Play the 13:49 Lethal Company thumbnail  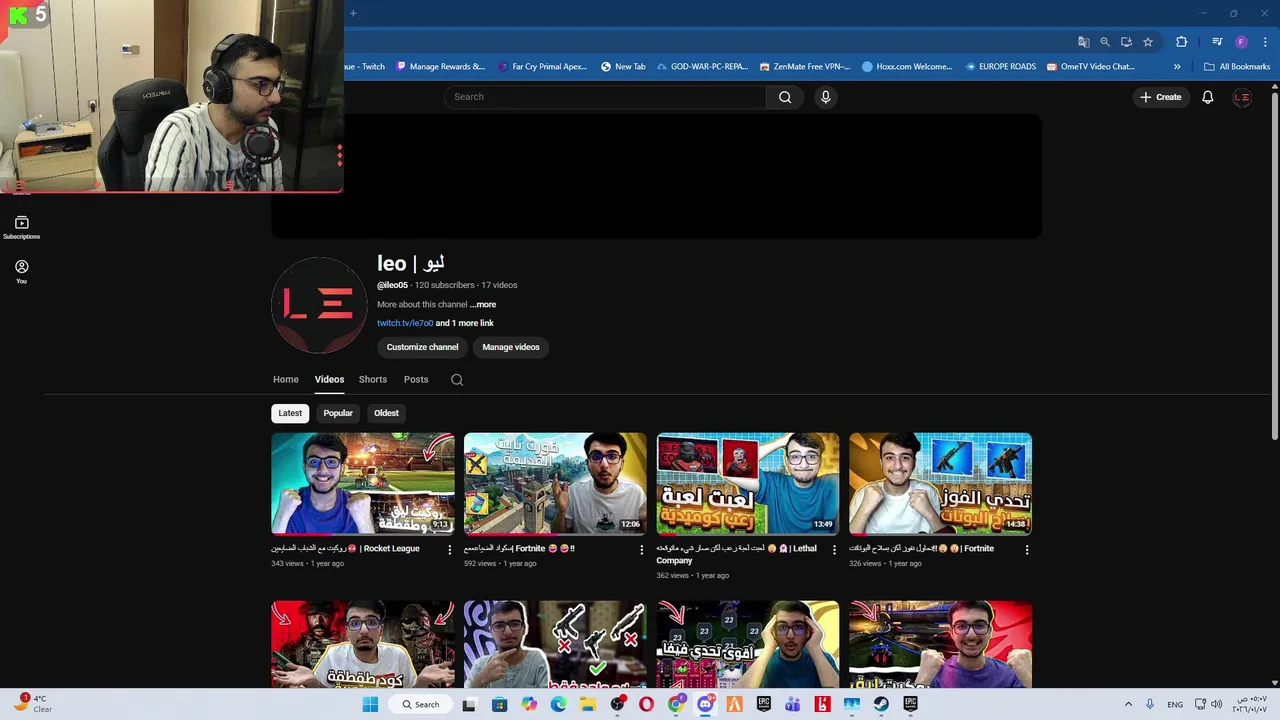pyautogui.click(x=748, y=484)
